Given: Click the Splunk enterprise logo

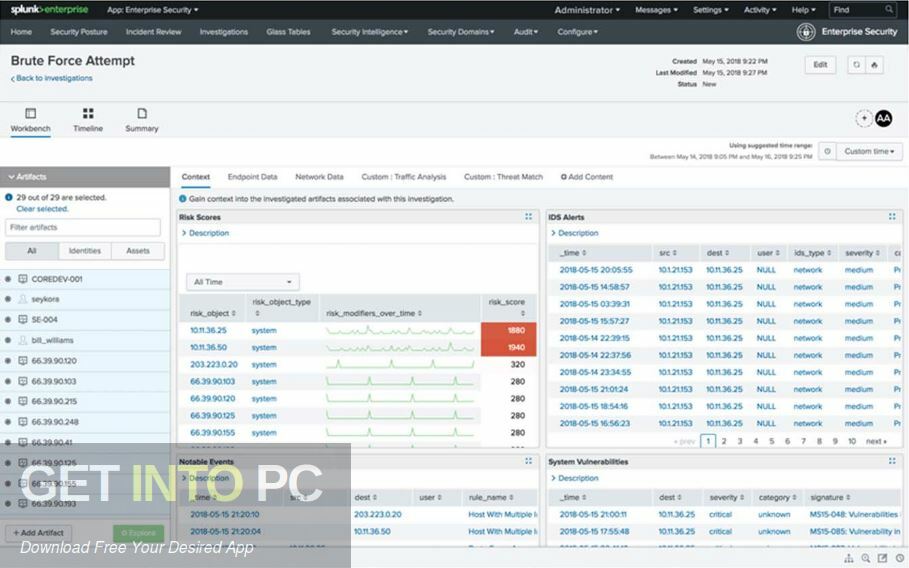Looking at the screenshot, I should (49, 9).
